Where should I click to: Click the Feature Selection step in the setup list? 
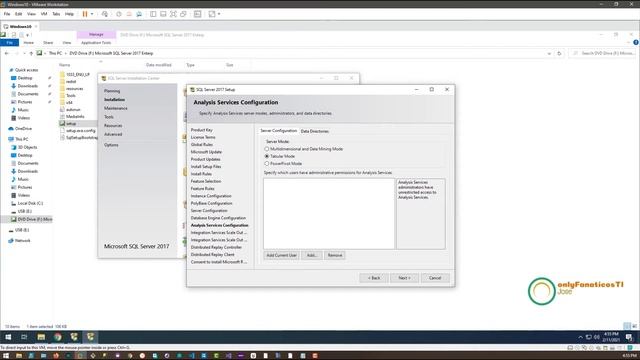[206, 181]
